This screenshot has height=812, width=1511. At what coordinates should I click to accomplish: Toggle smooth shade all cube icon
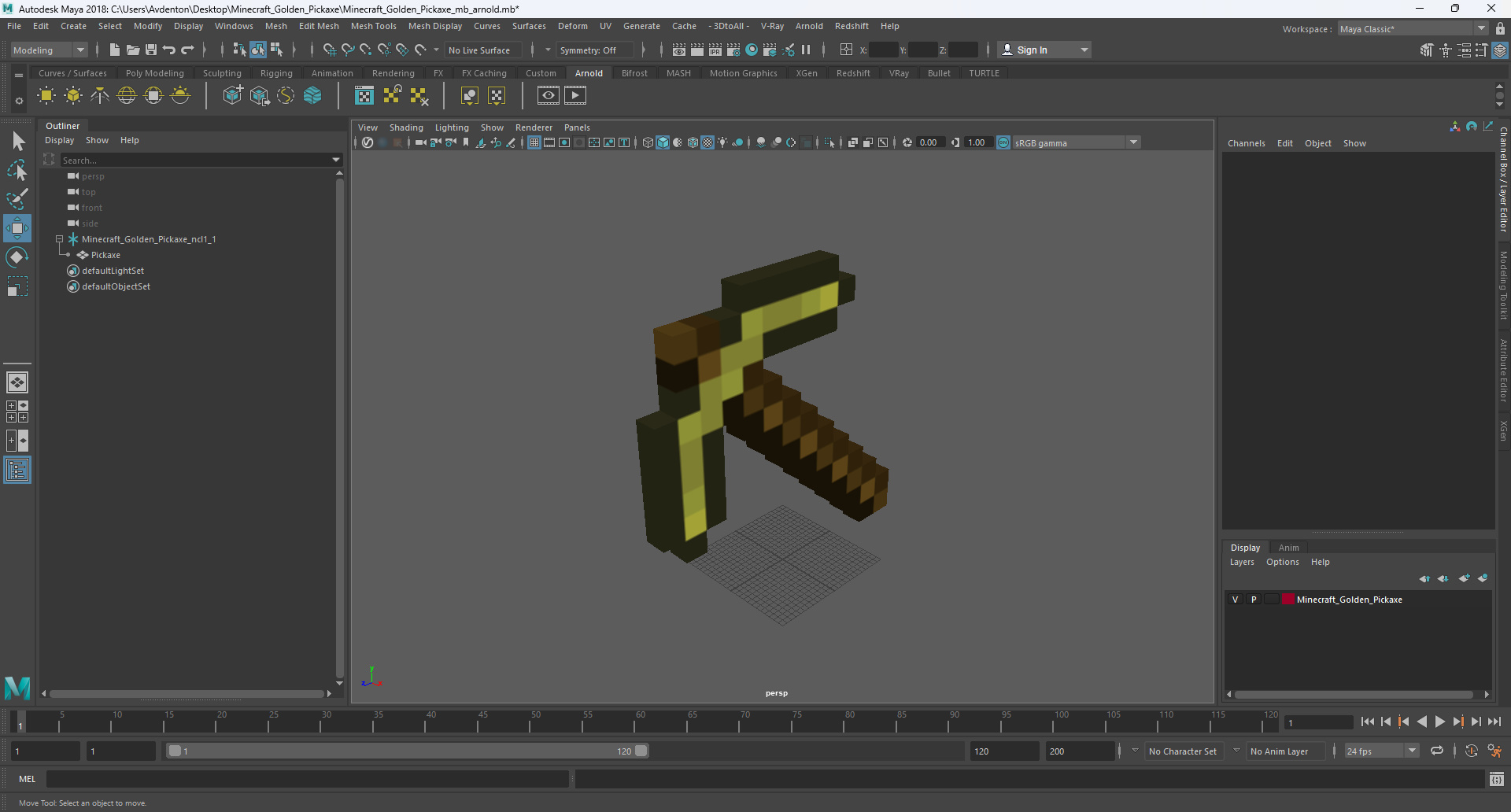pyautogui.click(x=663, y=142)
